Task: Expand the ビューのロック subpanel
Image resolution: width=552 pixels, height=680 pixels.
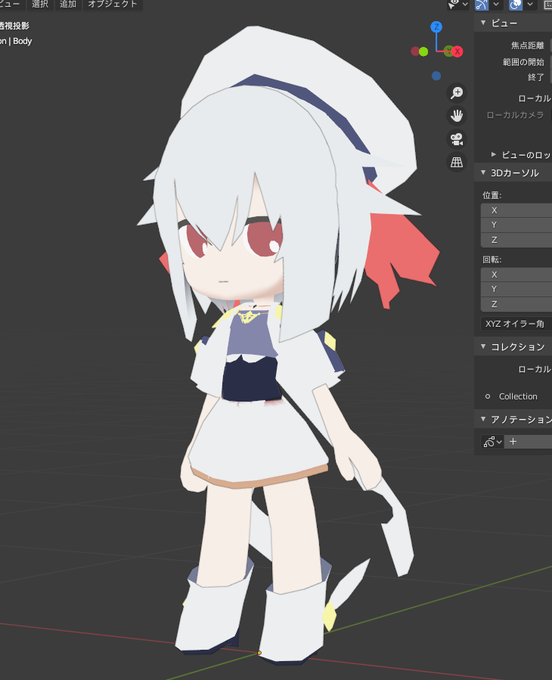Action: [x=493, y=154]
